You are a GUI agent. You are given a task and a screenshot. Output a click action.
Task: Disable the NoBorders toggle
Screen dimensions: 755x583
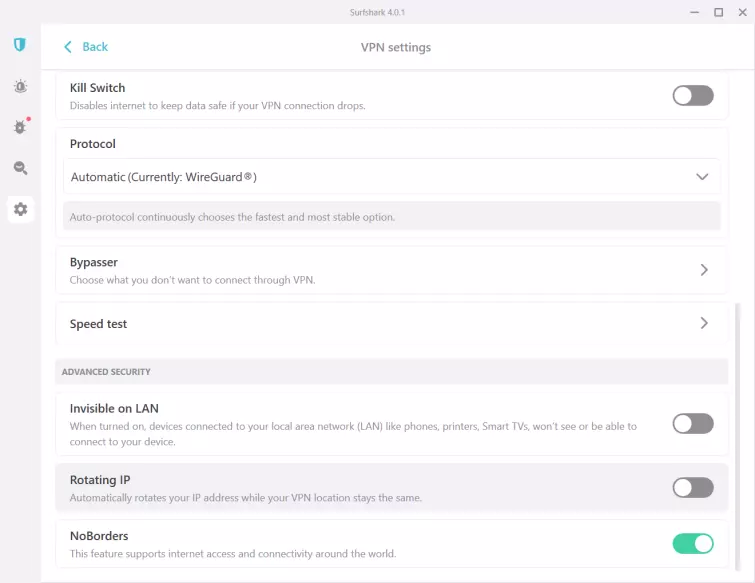[x=692, y=544]
